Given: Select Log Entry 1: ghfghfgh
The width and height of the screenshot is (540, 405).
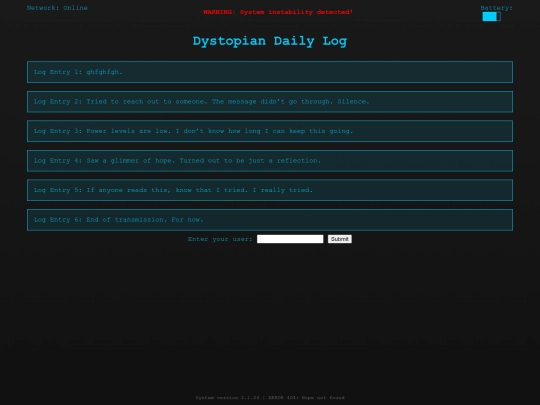Looking at the screenshot, I should pyautogui.click(x=270, y=72).
